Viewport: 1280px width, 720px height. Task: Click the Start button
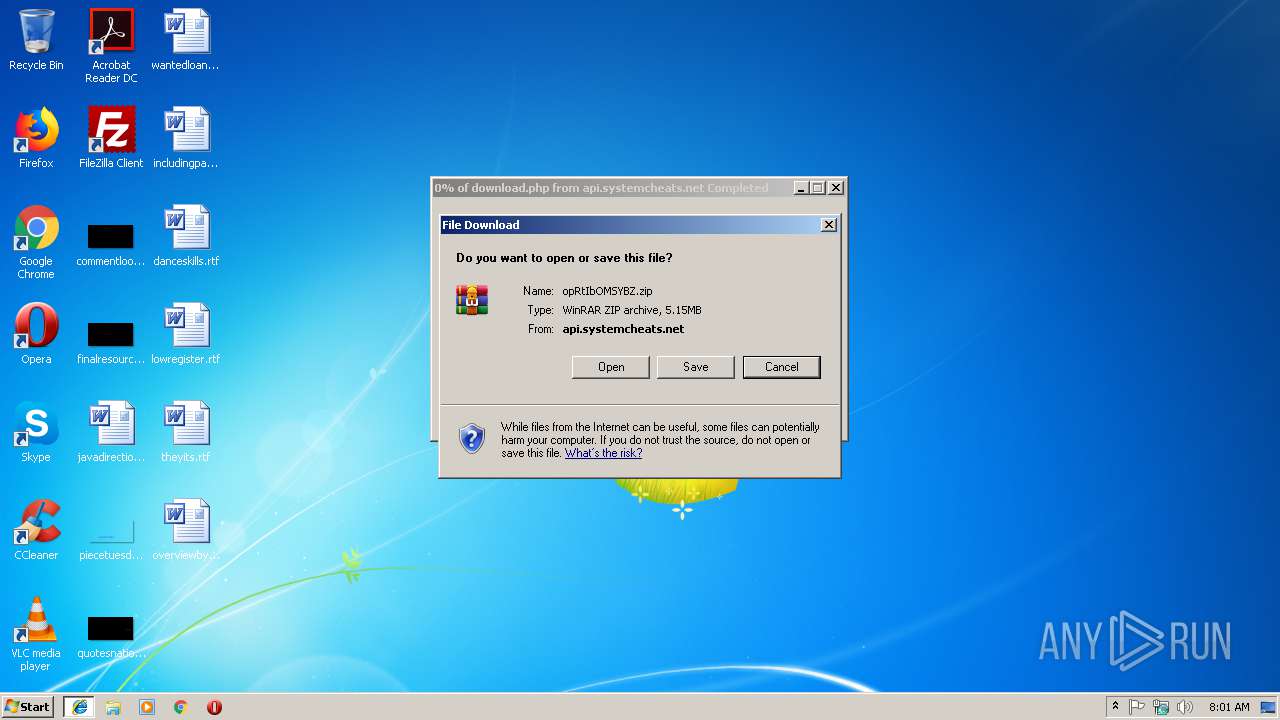tap(28, 707)
